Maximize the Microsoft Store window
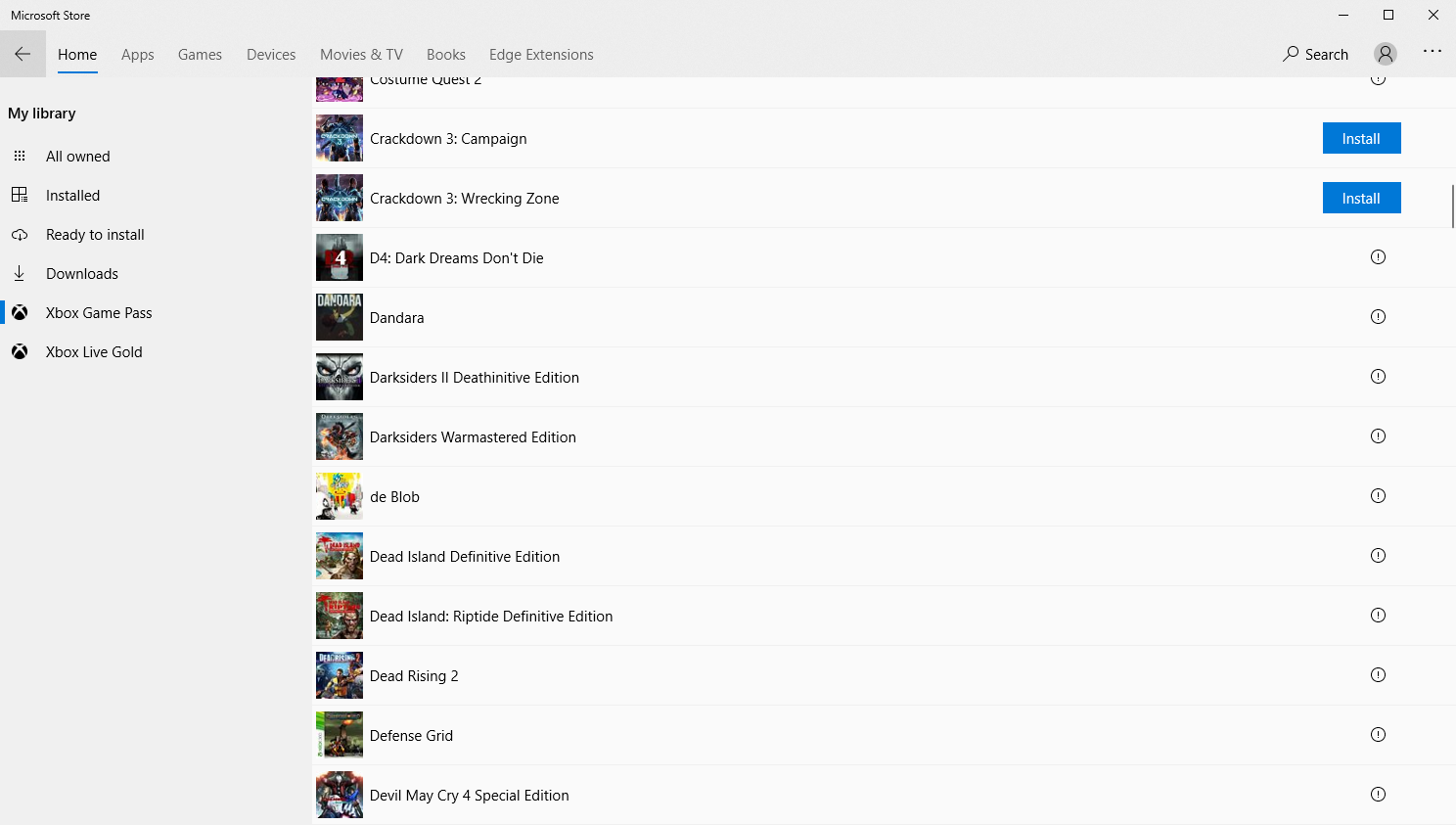This screenshot has width=1456, height=825. click(1388, 15)
